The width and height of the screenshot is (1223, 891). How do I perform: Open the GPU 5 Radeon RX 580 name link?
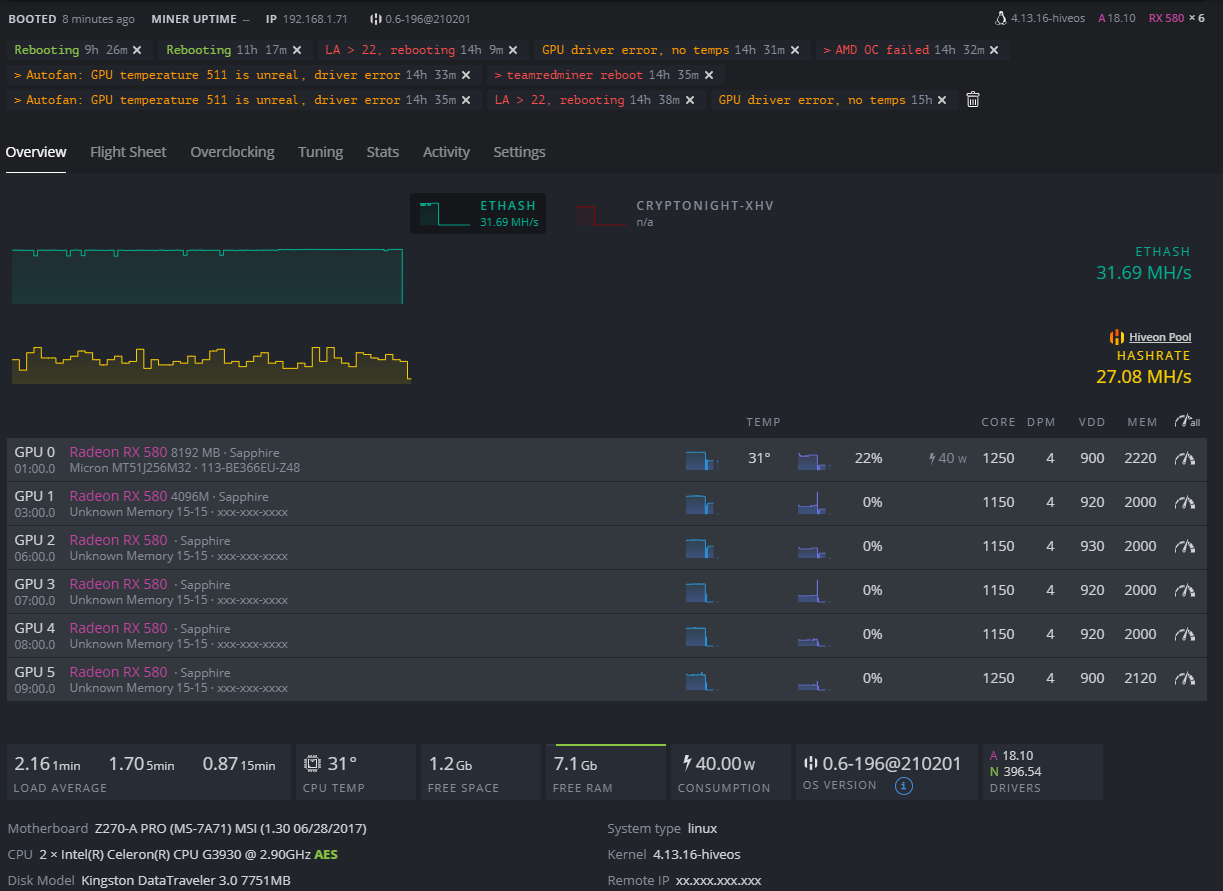click(x=118, y=672)
